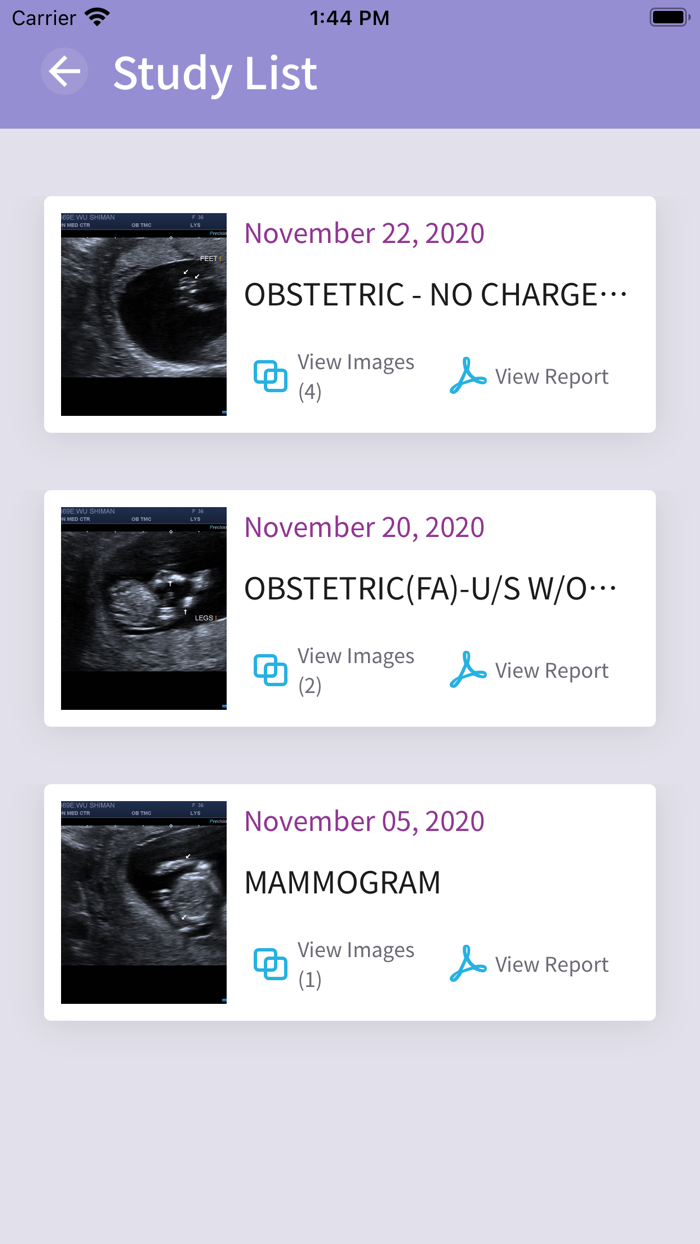Screen dimensions: 700x1244
Task: Open the November 05 study thumbnail
Action: point(144,902)
